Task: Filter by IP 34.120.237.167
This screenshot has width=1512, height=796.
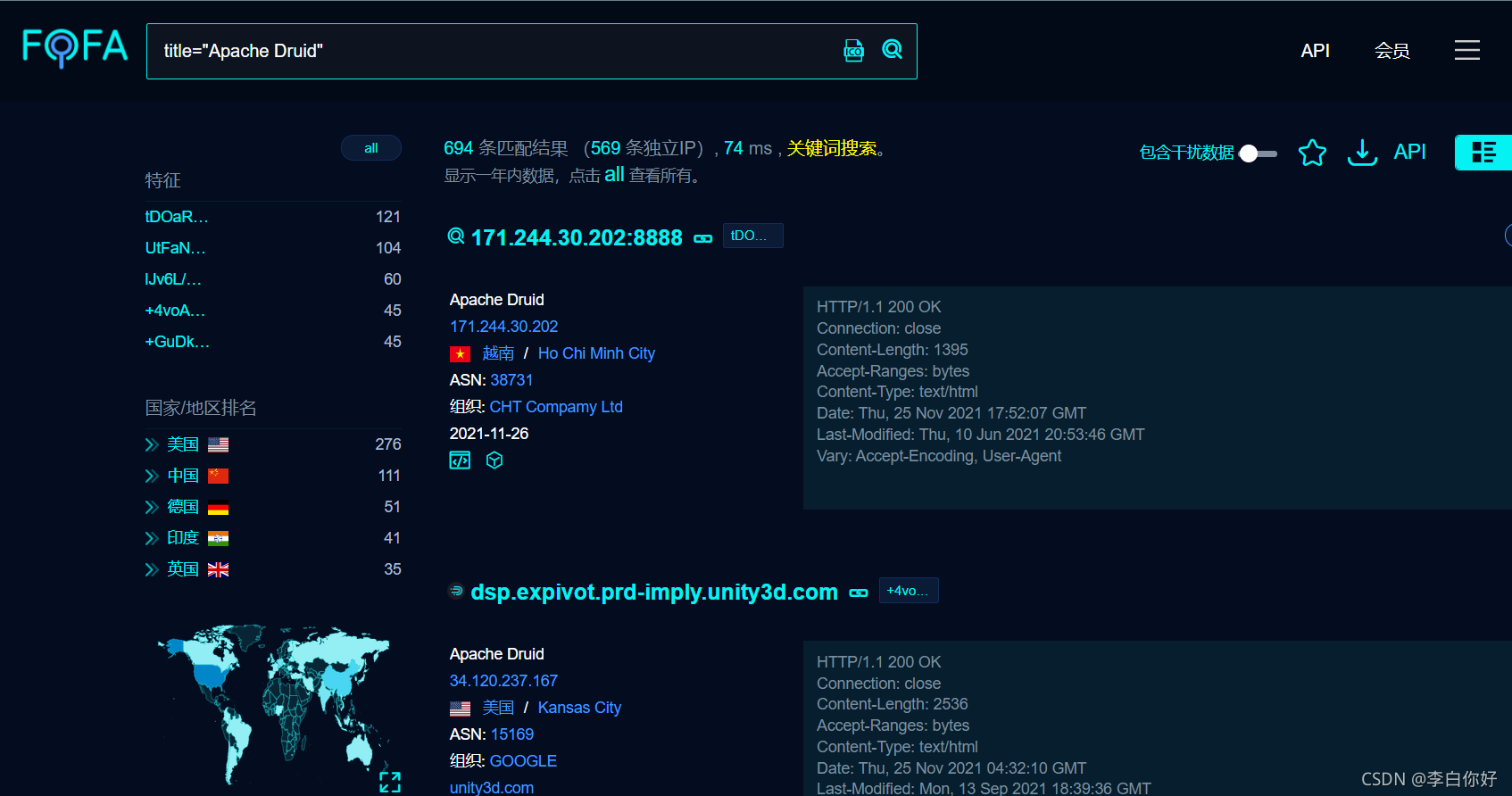Action: pos(503,681)
